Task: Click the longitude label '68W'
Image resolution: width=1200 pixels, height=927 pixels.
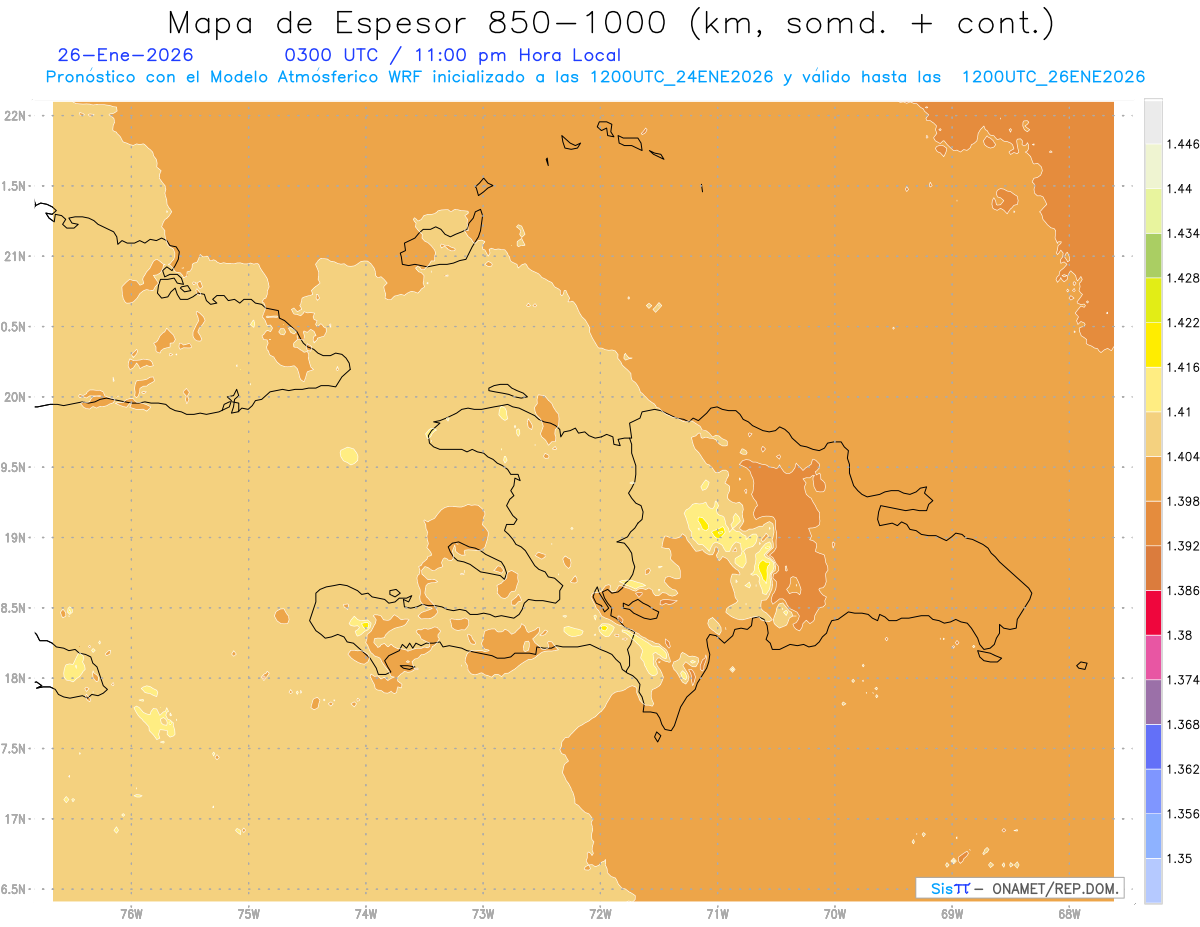Action: click(x=1069, y=914)
